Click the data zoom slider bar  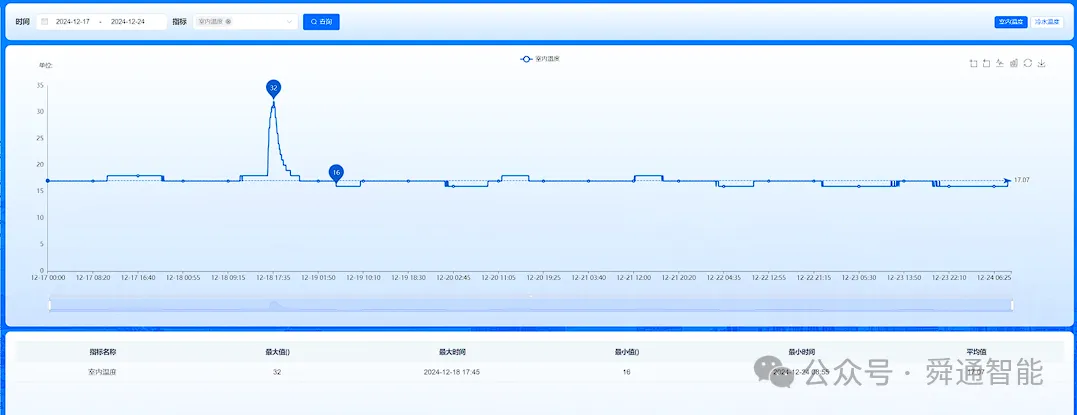[531, 304]
